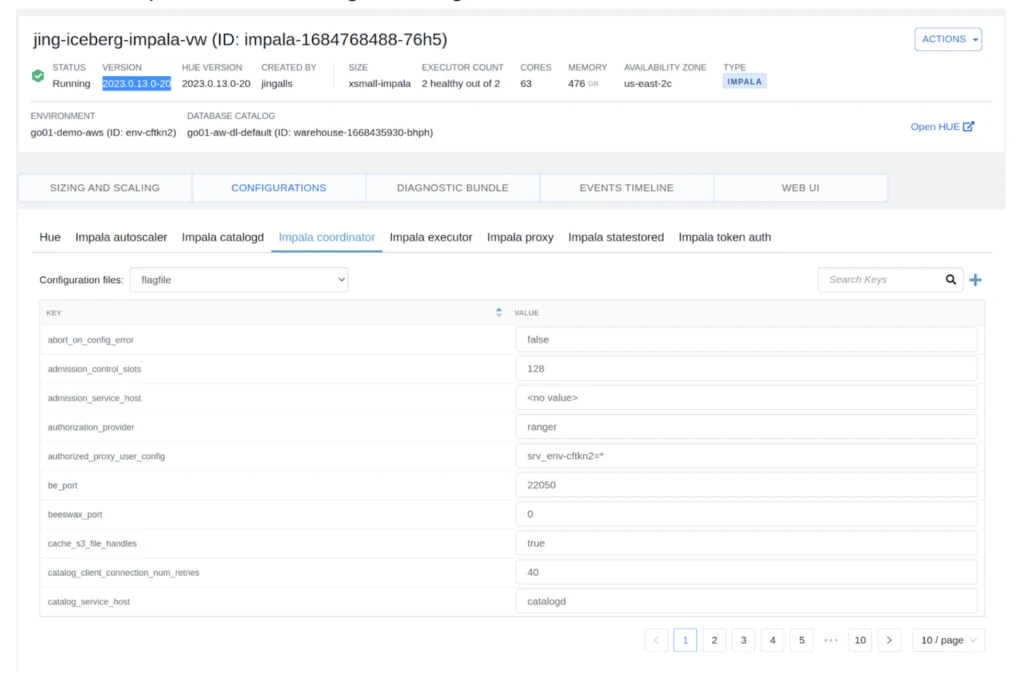This screenshot has height=682, width=1024.
Task: Open the ACTIONS dropdown menu
Action: coord(947,39)
